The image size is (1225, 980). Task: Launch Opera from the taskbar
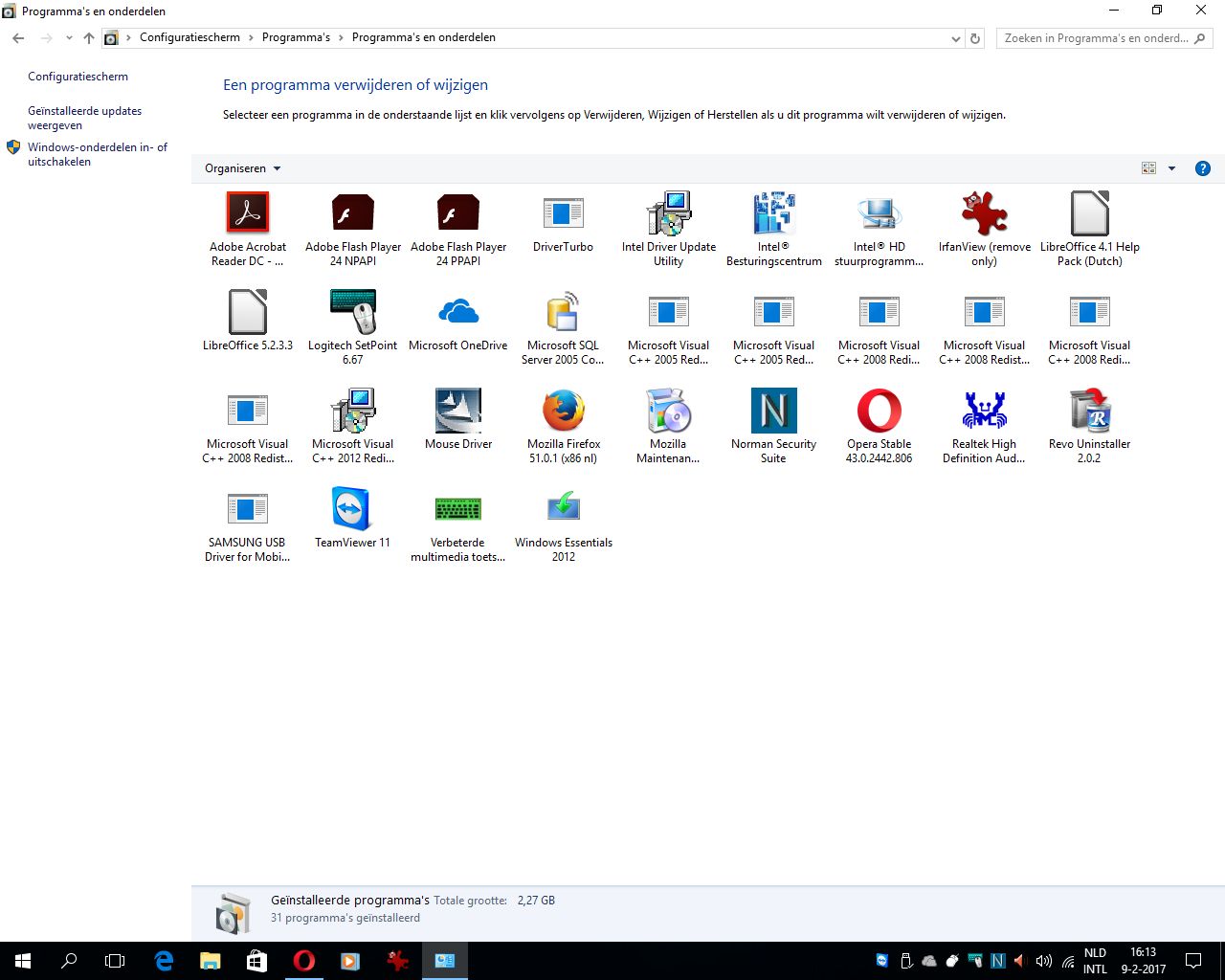pos(303,961)
